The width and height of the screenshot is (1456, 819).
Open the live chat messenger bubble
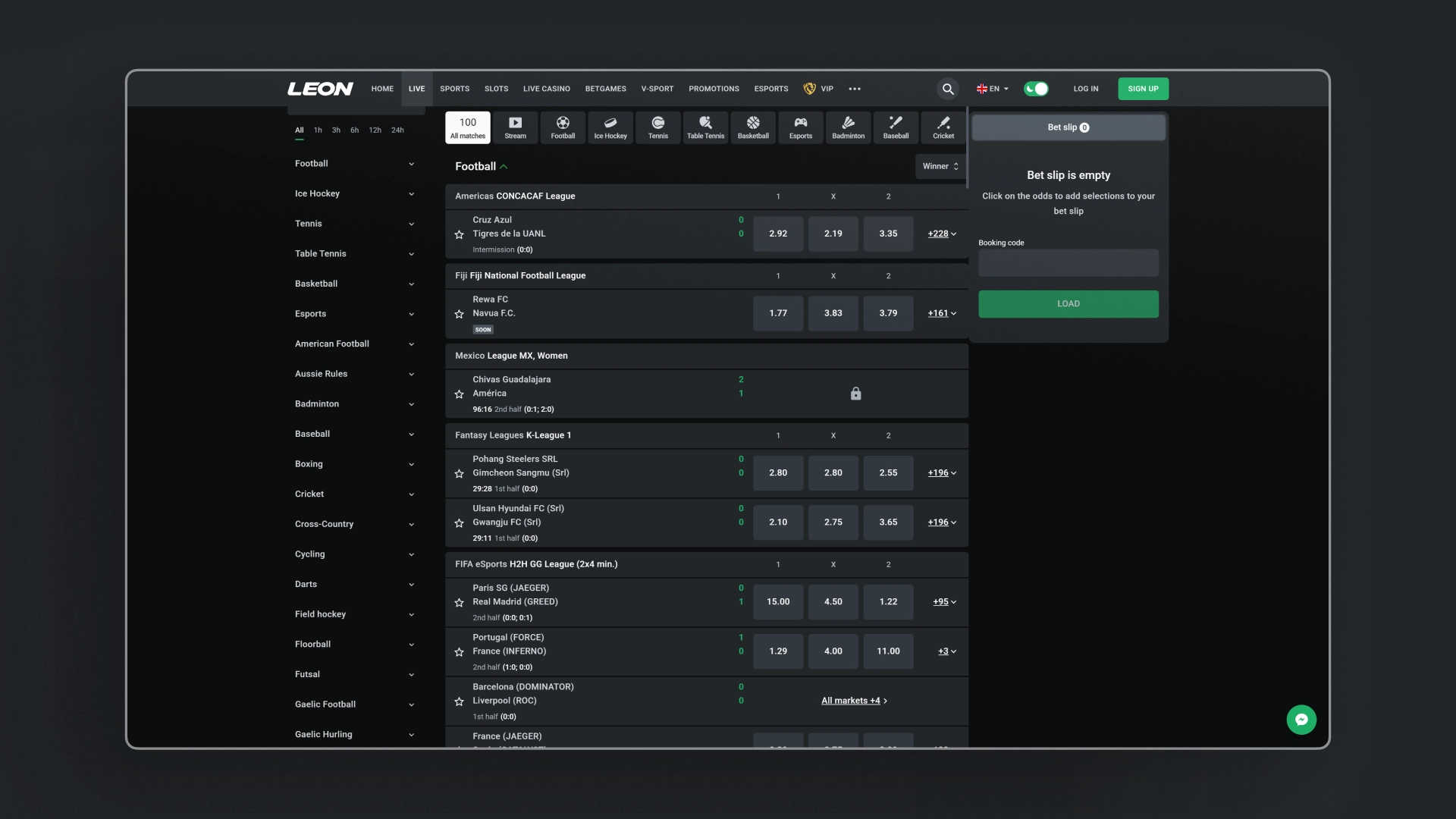1301,720
